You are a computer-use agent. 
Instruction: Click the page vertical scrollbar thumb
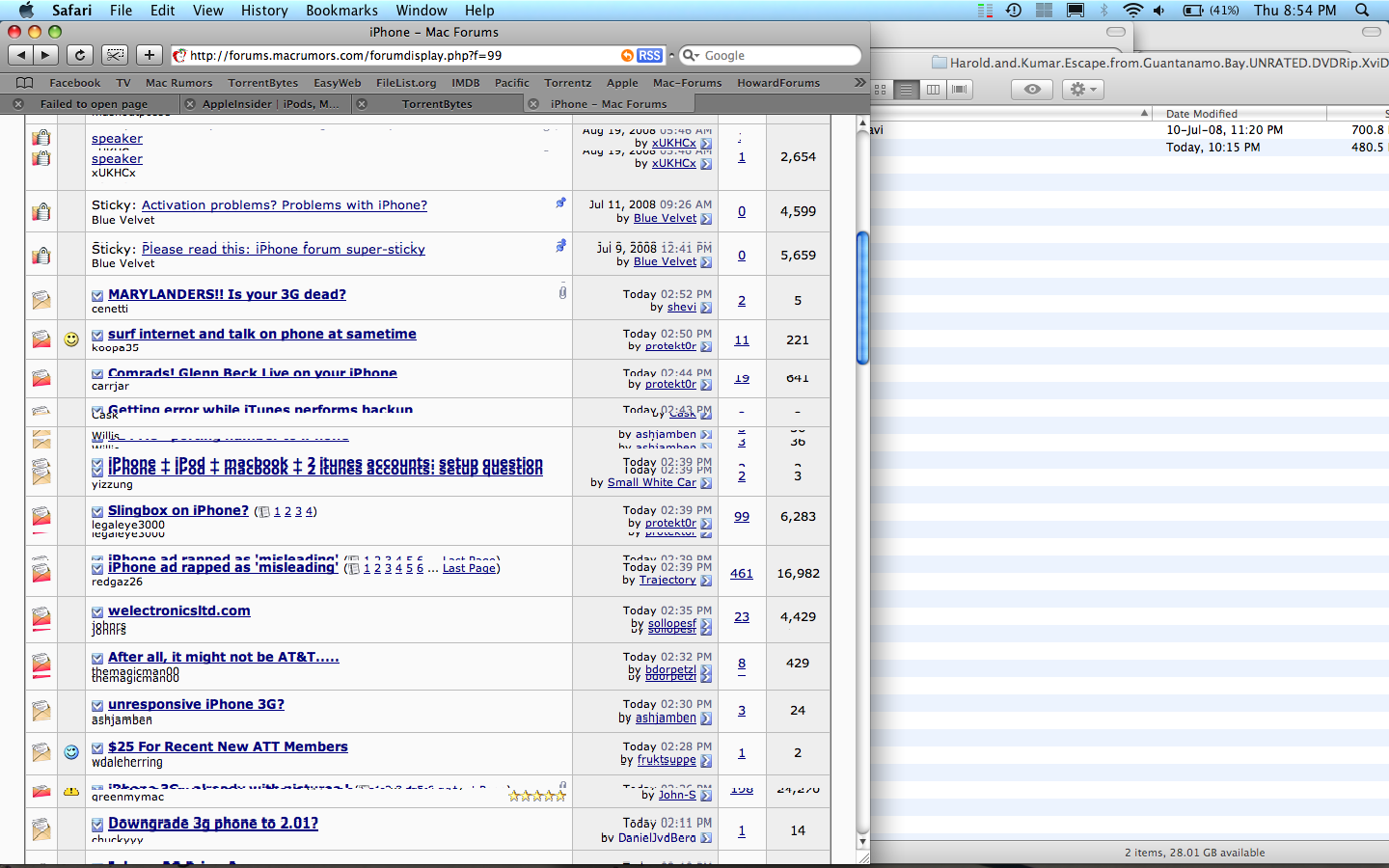[862, 298]
